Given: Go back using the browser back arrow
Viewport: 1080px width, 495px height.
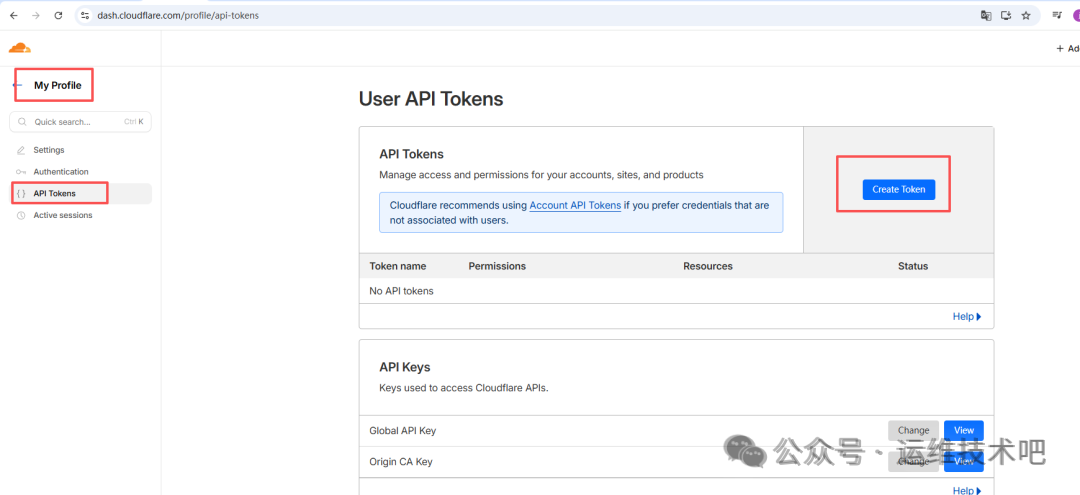Looking at the screenshot, I should tap(14, 15).
